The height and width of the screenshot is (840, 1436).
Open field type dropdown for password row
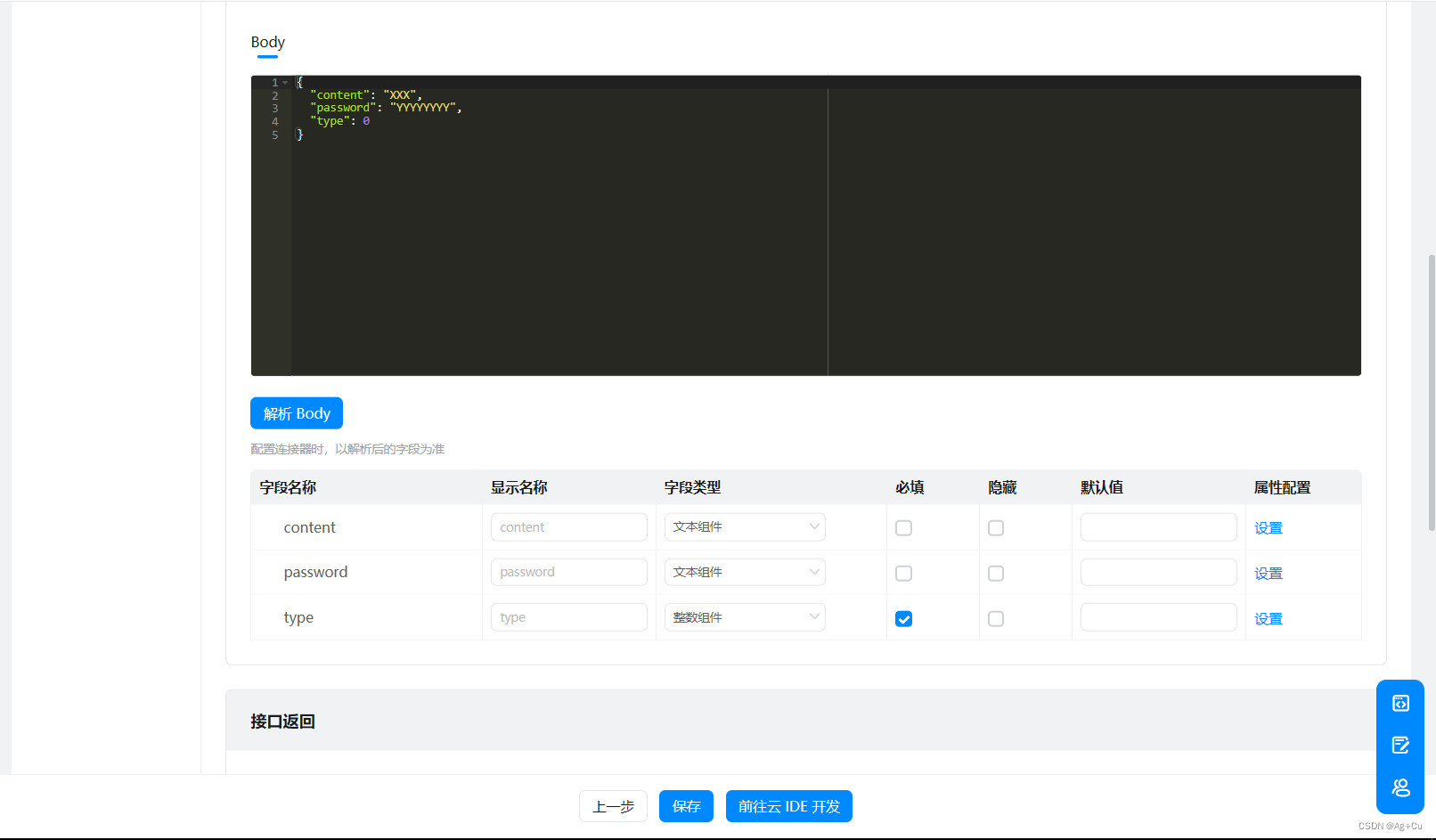[x=745, y=572]
